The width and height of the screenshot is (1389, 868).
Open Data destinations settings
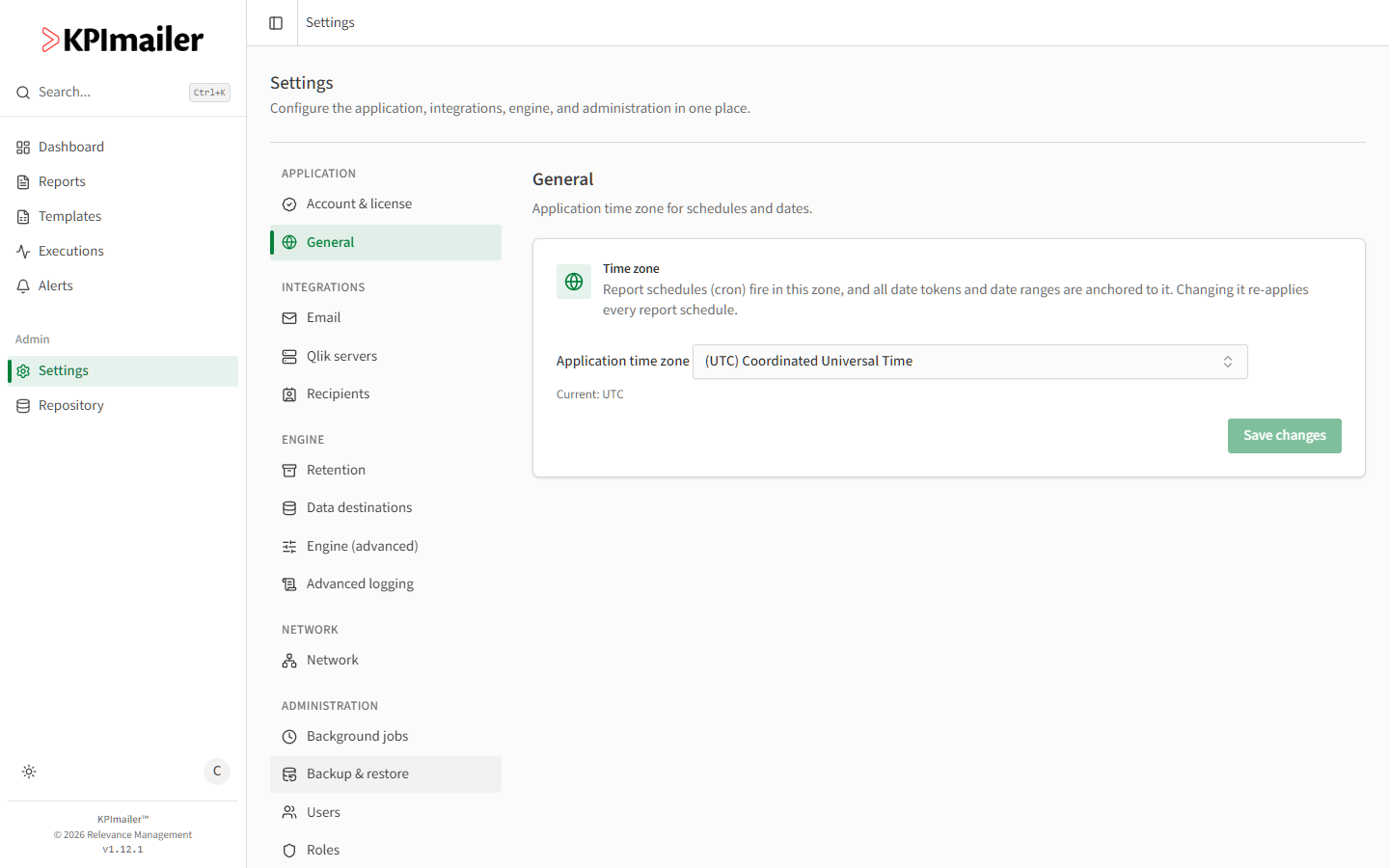386,508
